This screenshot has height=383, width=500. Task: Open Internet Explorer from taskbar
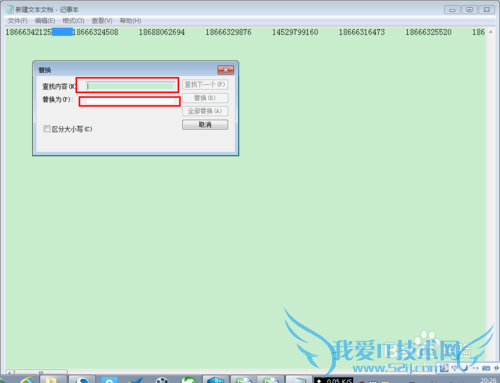pyautogui.click(x=27, y=380)
